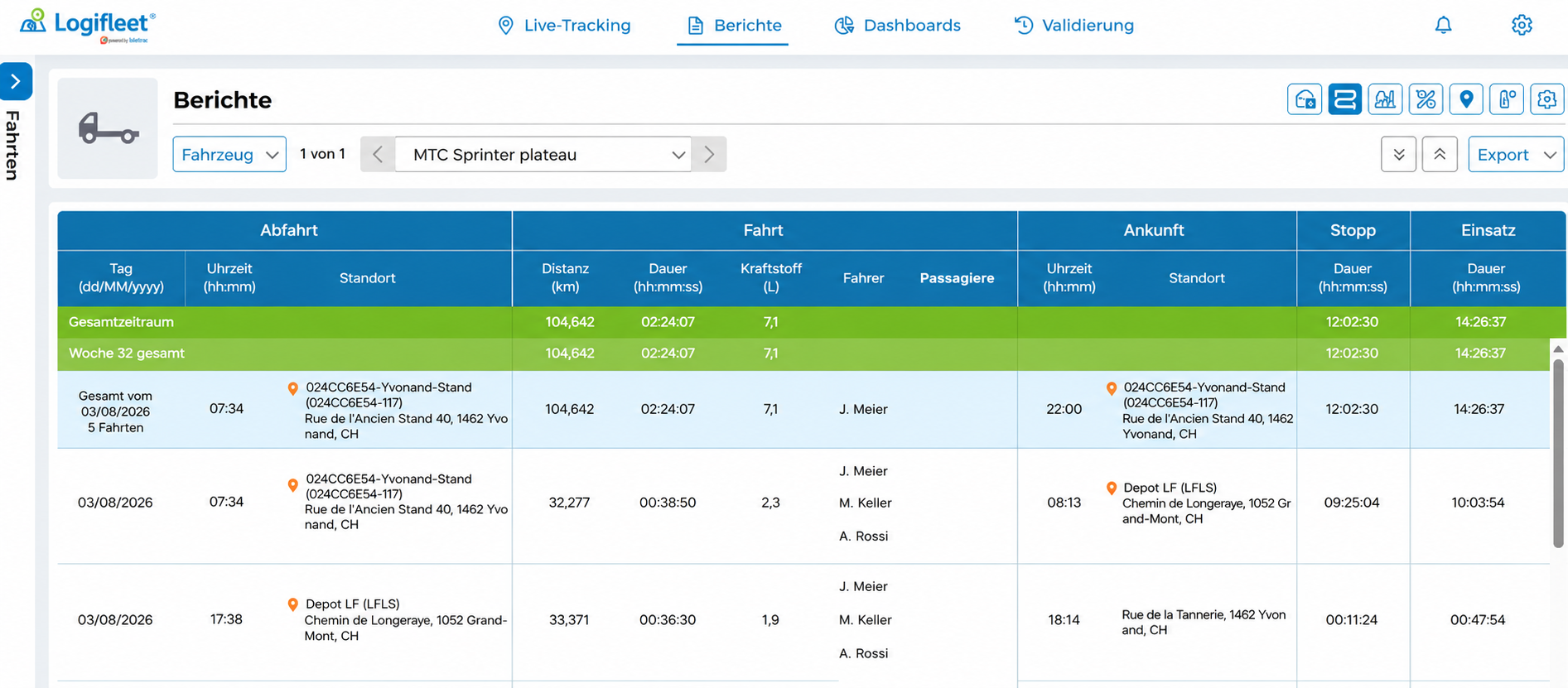Click the 17:38 departure time
1568x688 pixels.
[226, 619]
